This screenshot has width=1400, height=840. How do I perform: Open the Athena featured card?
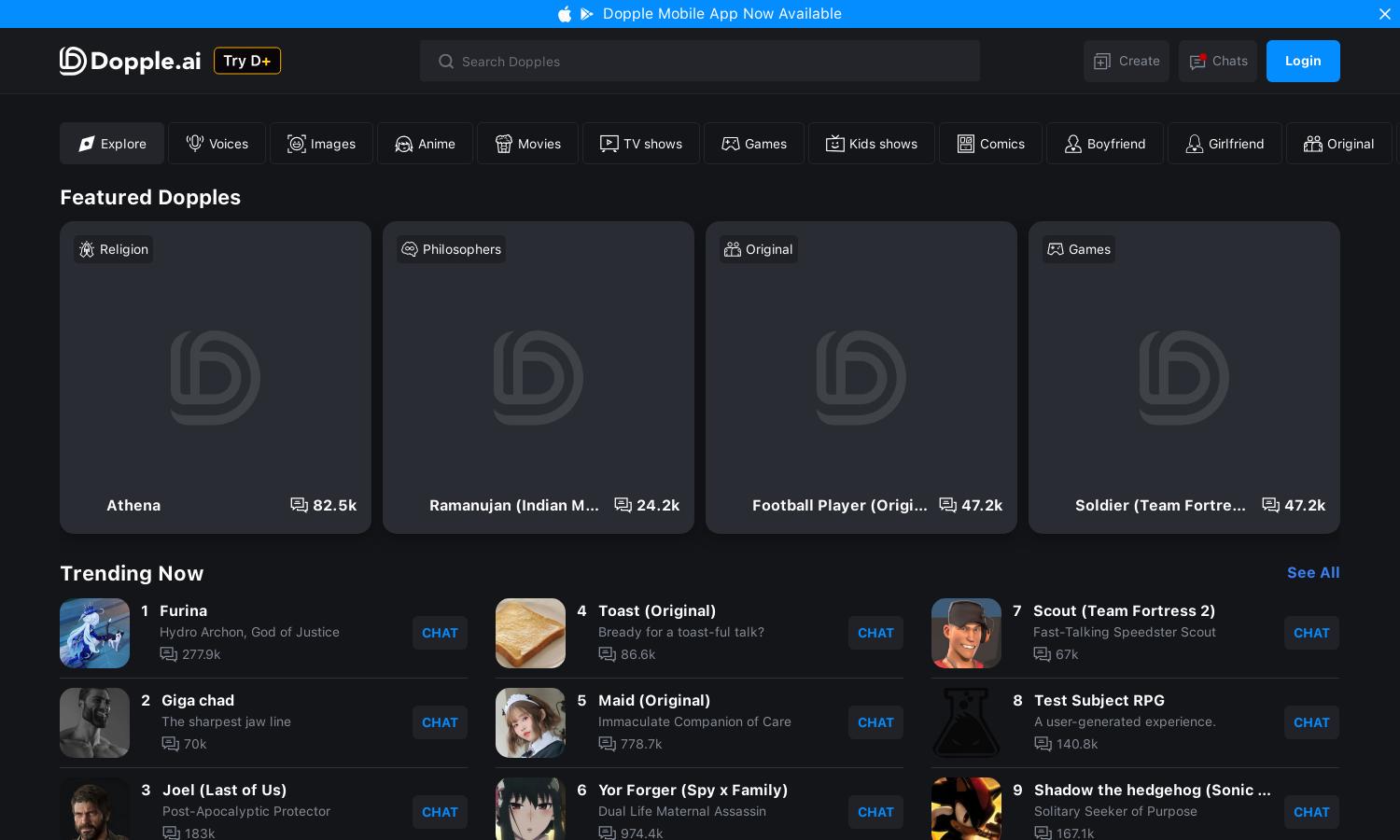216,377
